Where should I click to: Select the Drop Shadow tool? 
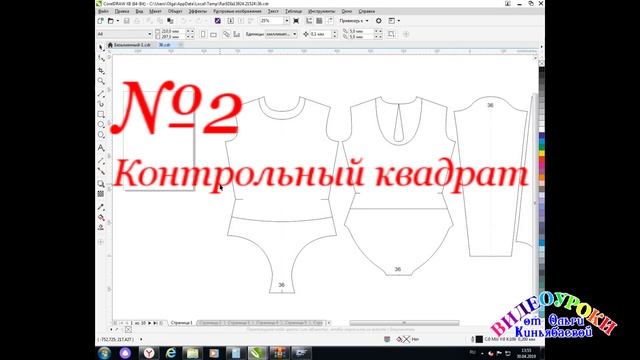pyautogui.click(x=101, y=184)
